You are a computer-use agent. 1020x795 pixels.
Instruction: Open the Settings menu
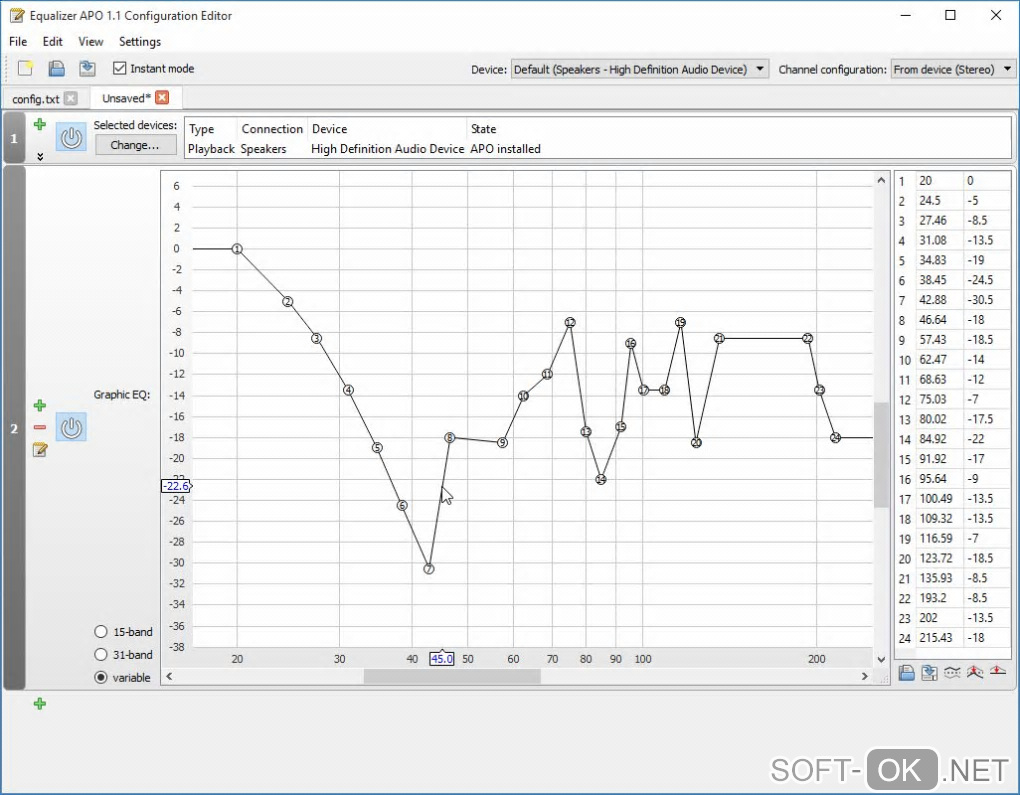tap(140, 42)
